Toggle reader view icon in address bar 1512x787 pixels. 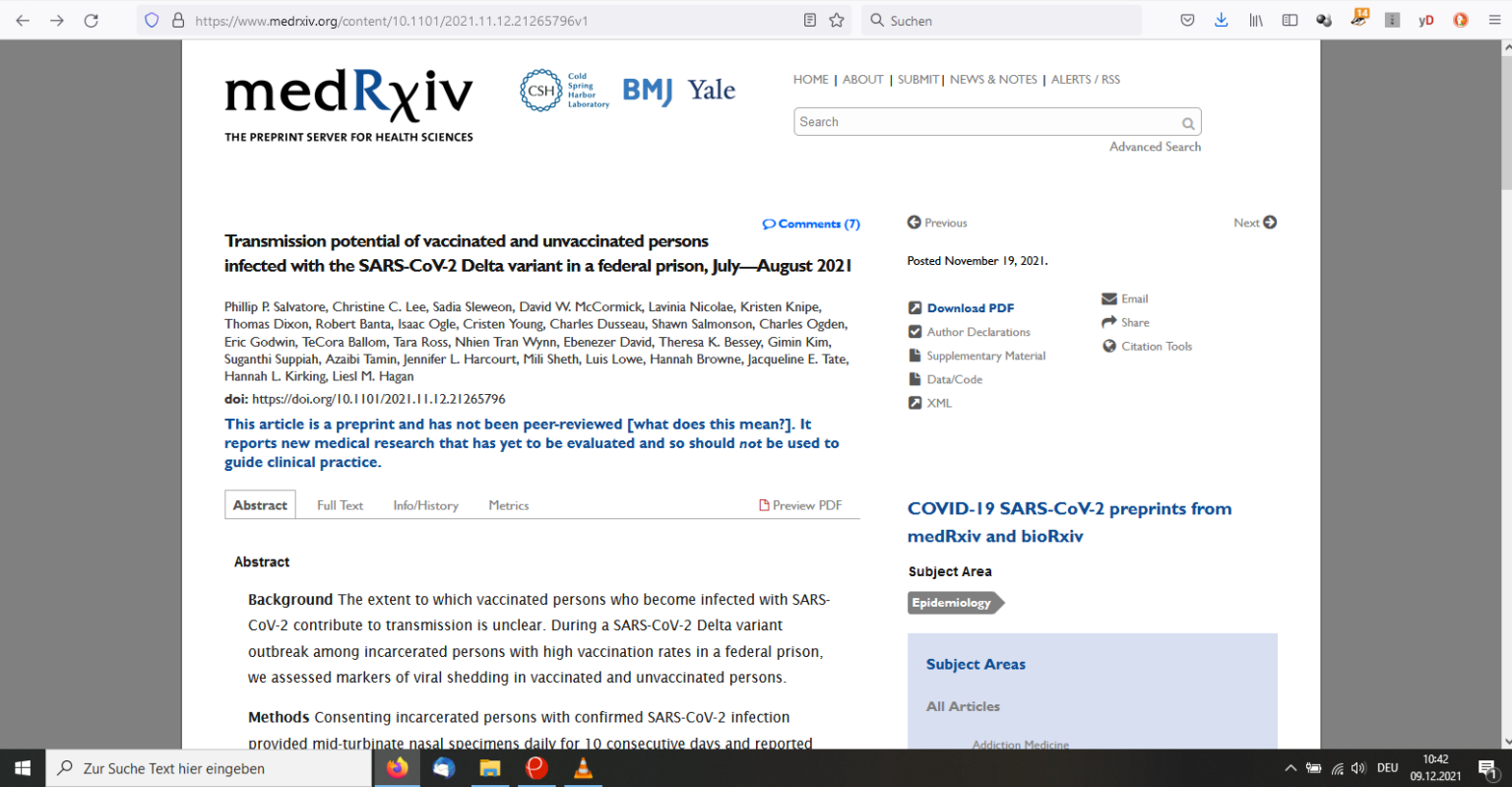coord(810,20)
